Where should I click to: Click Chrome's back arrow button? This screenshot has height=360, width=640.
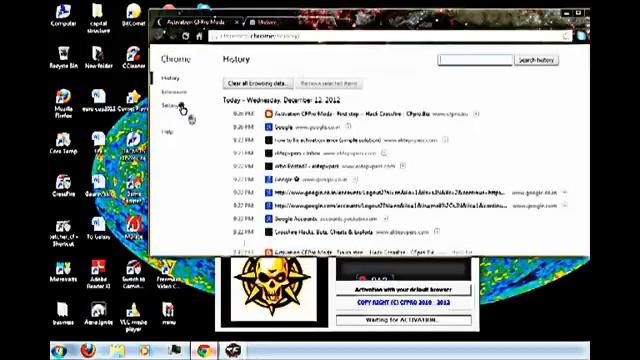[x=158, y=36]
